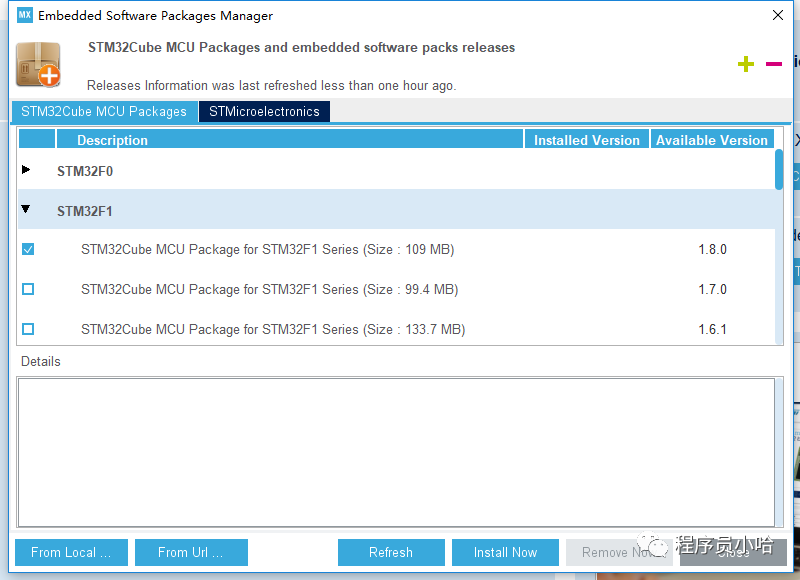
Task: Click the Refresh button
Action: pyautogui.click(x=390, y=552)
